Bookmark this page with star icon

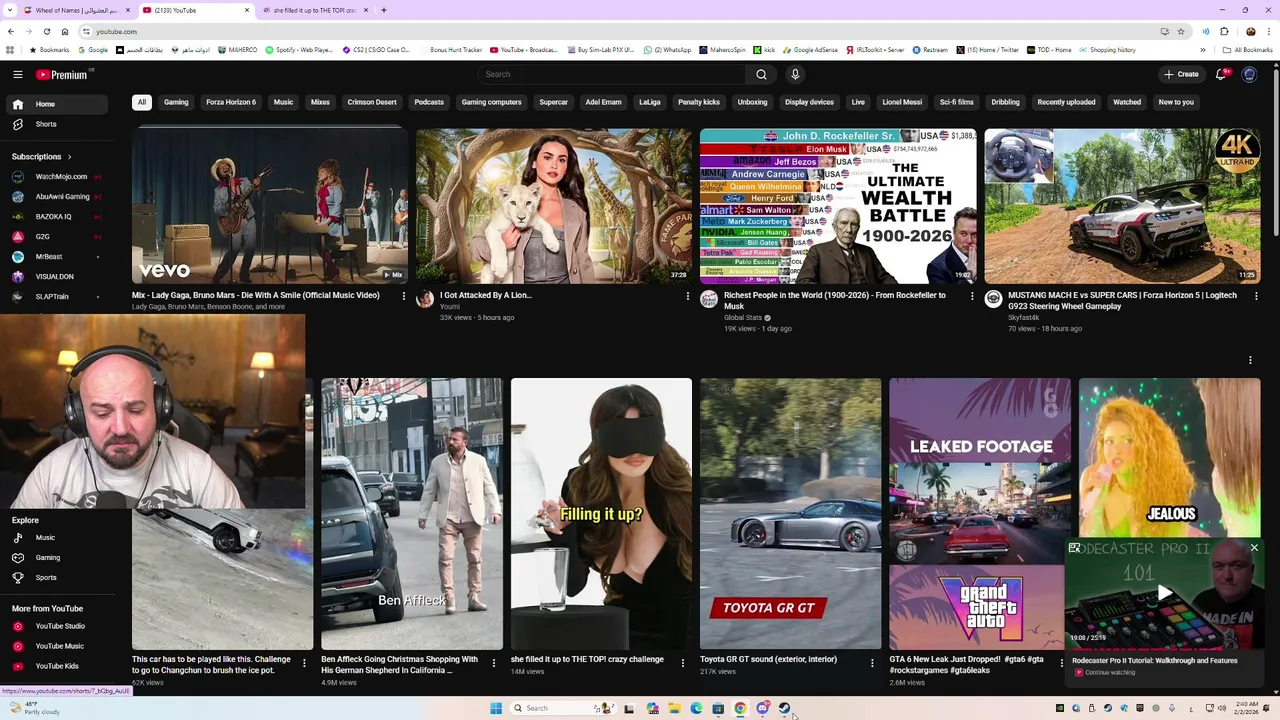1181,31
